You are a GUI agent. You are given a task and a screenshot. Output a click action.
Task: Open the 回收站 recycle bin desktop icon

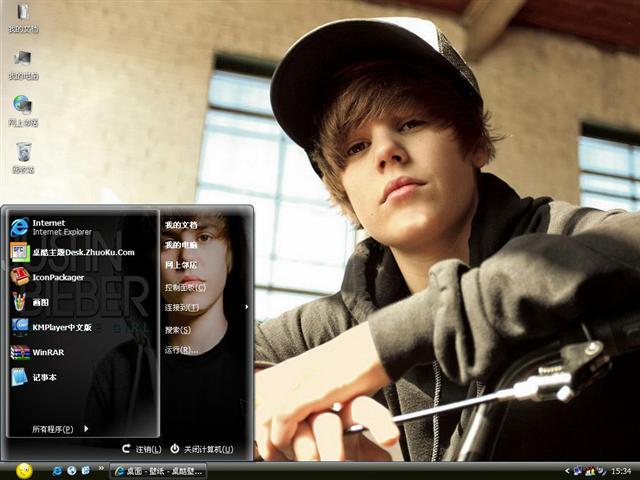(x=23, y=158)
